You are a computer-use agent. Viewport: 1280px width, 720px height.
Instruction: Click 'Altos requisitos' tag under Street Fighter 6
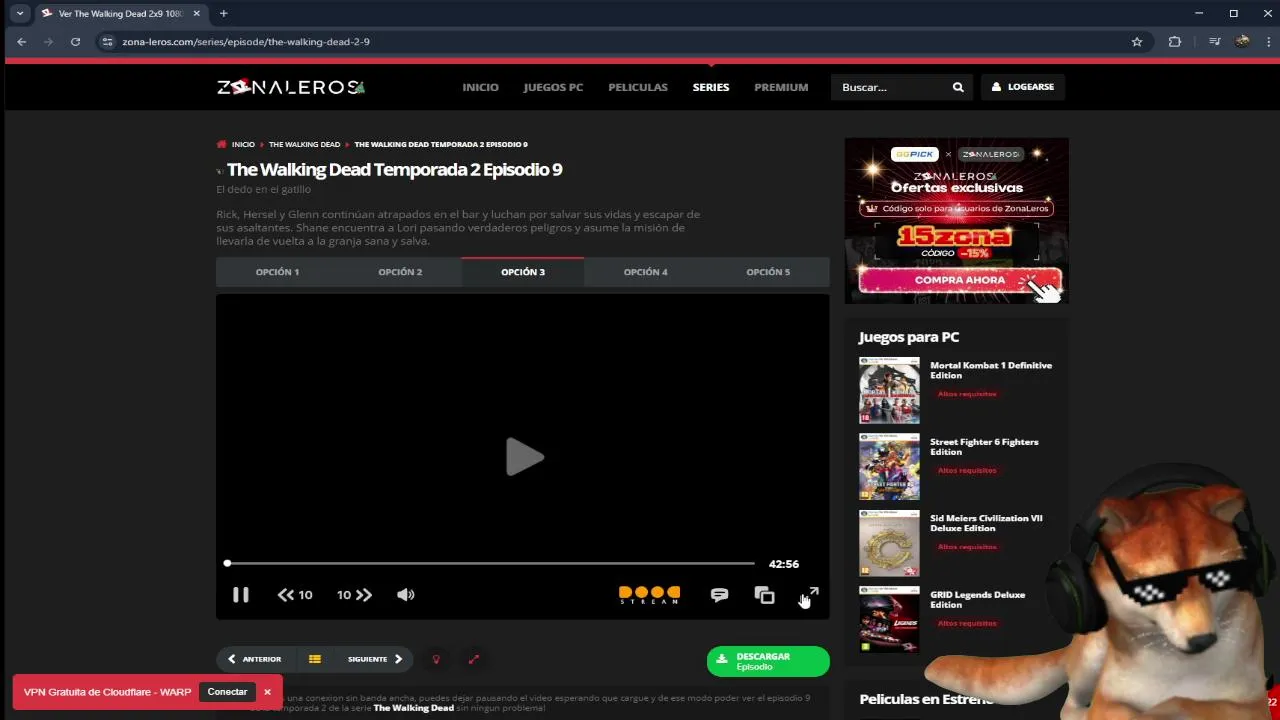click(967, 470)
